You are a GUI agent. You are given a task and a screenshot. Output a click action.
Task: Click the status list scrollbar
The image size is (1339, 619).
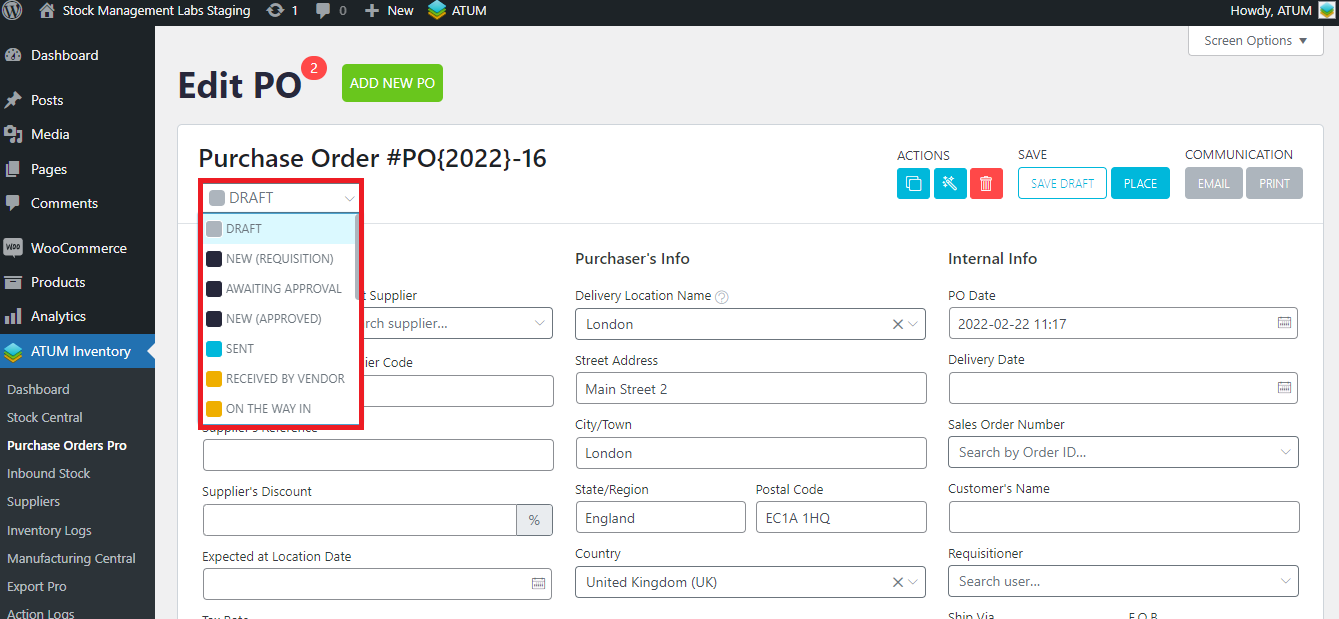[357, 258]
